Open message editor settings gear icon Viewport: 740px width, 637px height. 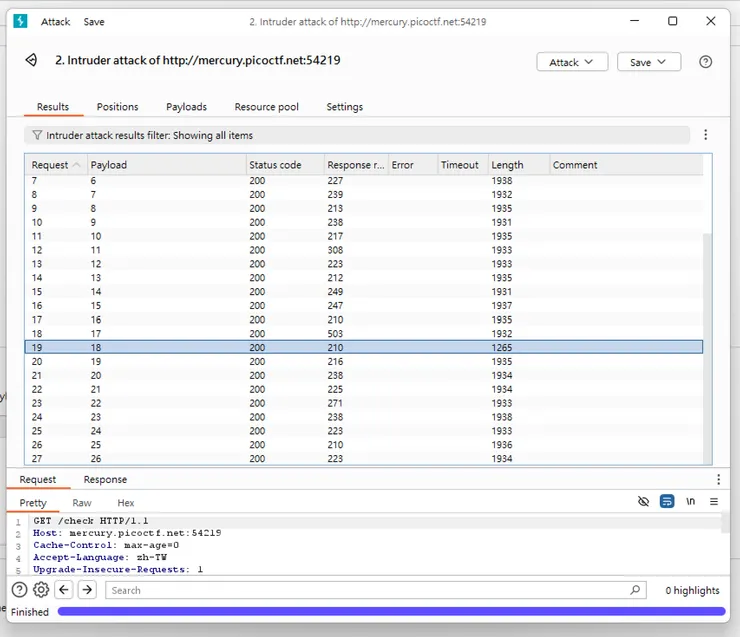click(41, 590)
